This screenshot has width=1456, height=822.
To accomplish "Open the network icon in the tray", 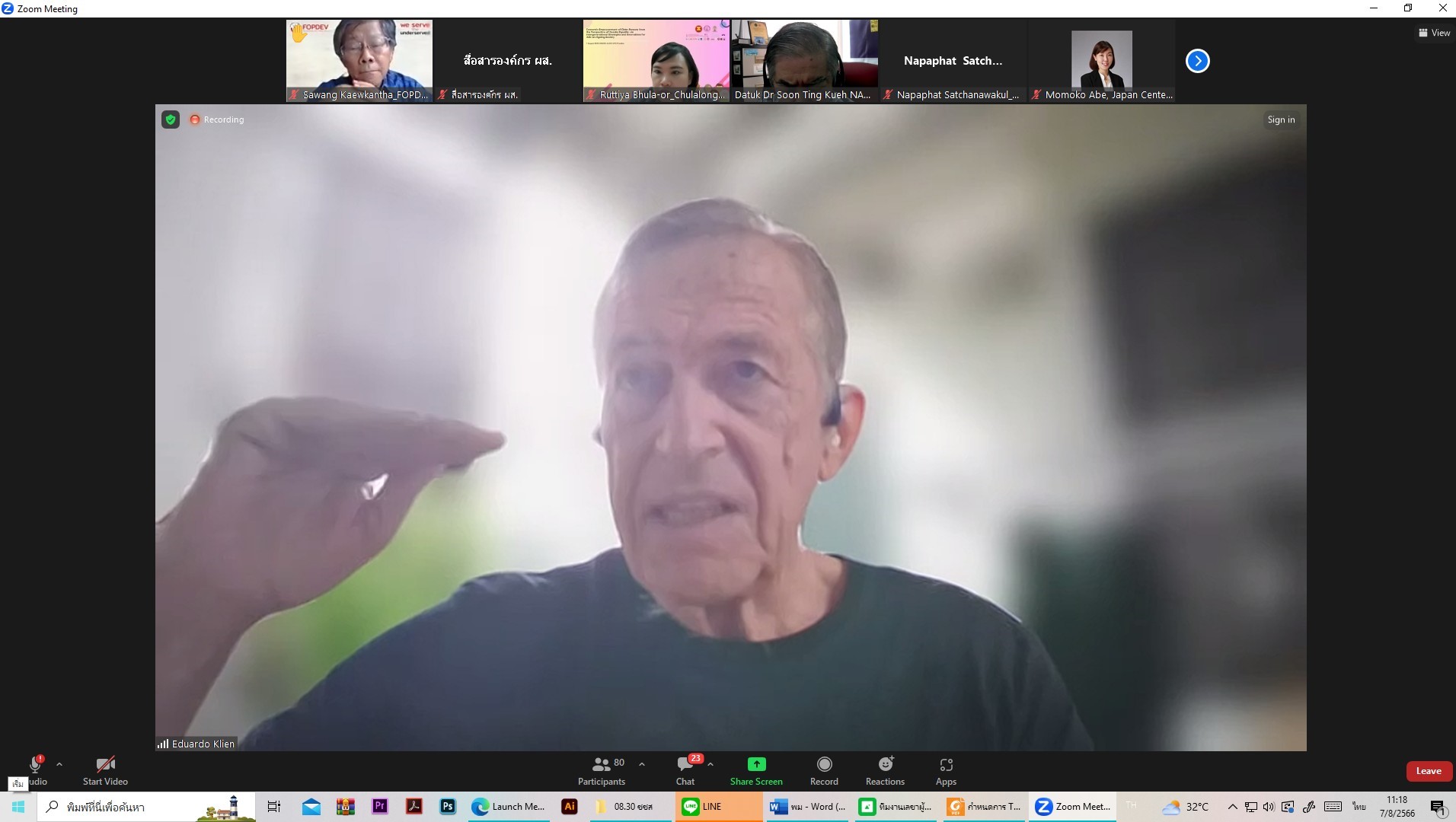I will point(1250,807).
